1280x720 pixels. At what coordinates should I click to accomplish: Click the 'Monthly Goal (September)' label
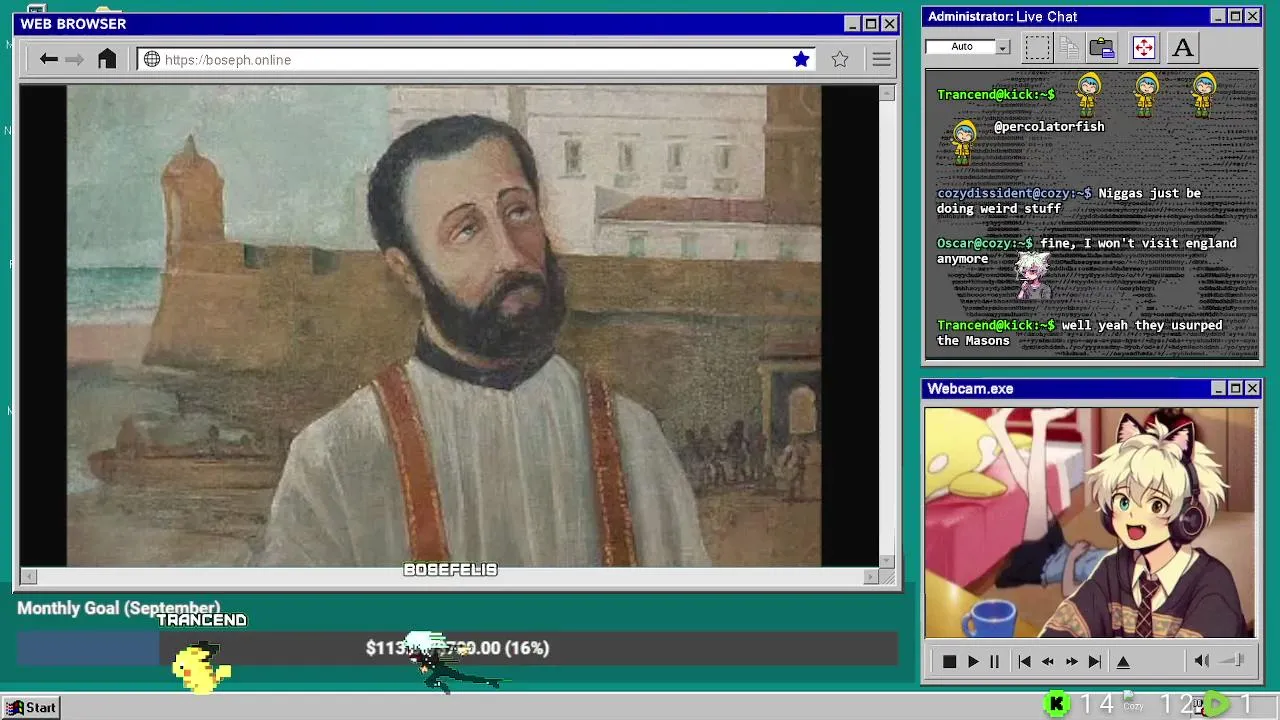[118, 608]
